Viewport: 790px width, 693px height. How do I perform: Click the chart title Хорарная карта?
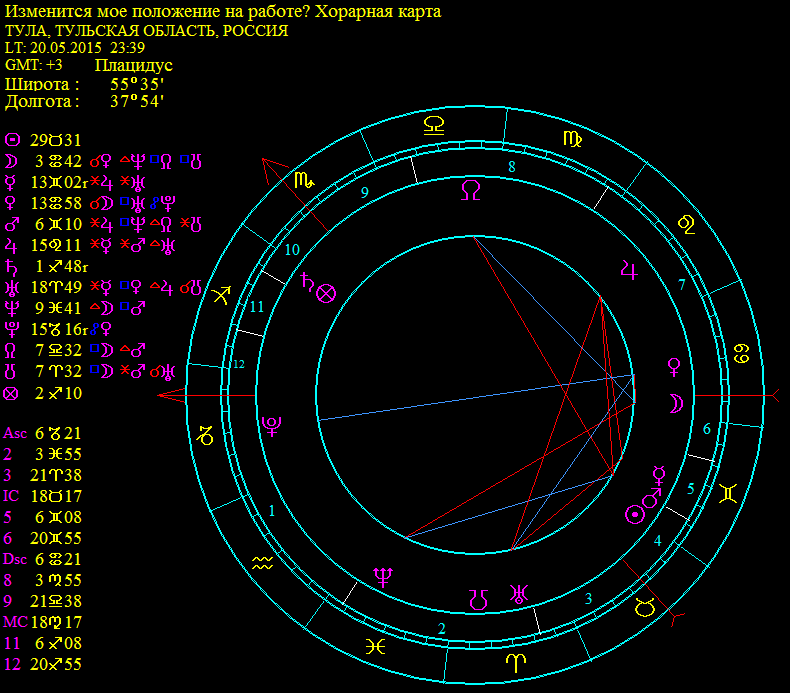tap(378, 12)
